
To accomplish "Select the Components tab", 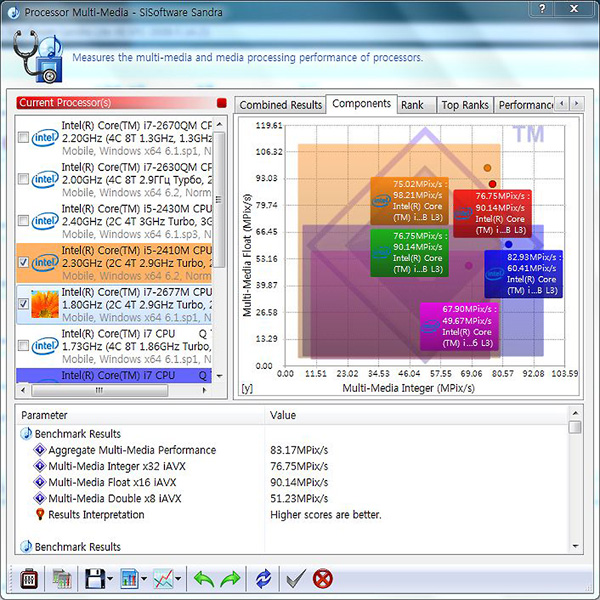I will pyautogui.click(x=361, y=104).
